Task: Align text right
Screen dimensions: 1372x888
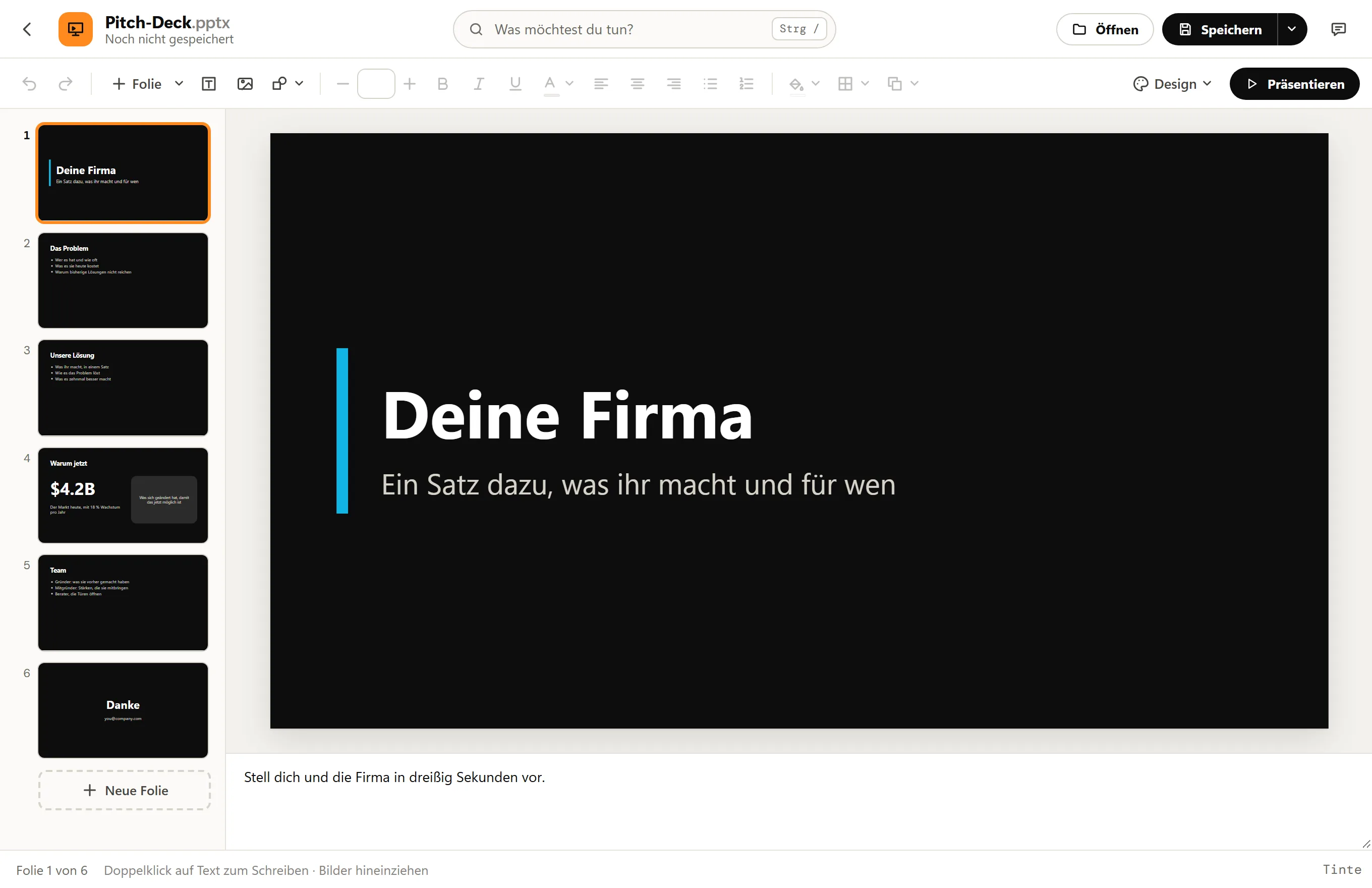Action: pyautogui.click(x=674, y=84)
